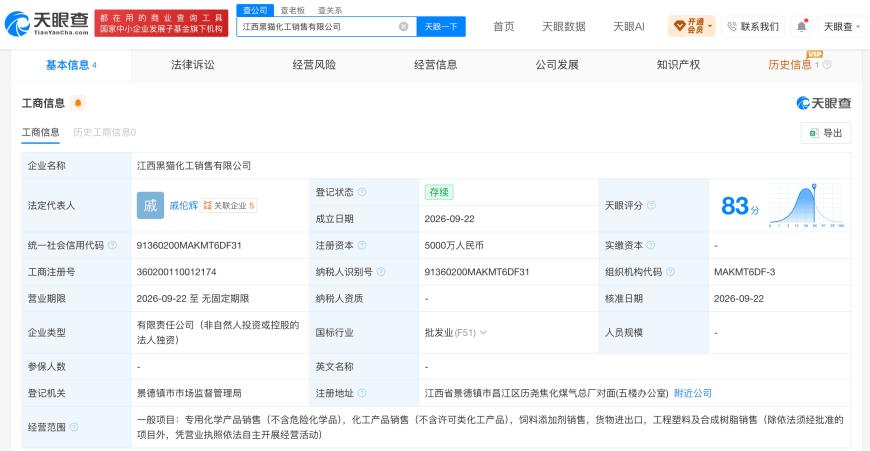This screenshot has height=451, width=870.
Task: Switch to 法律诉讼 tab
Action: click(x=193, y=65)
